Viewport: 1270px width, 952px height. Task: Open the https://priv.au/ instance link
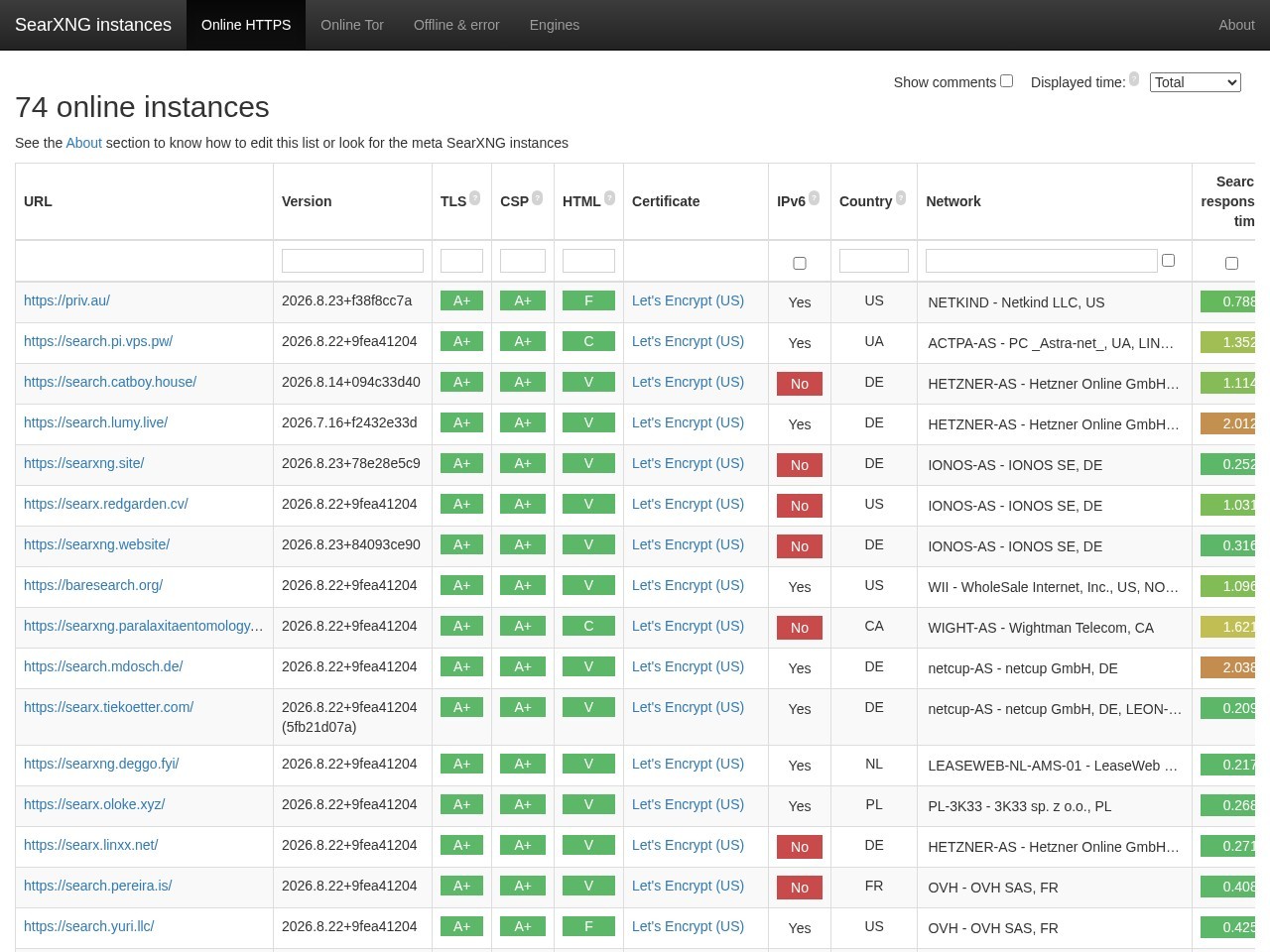click(x=66, y=300)
